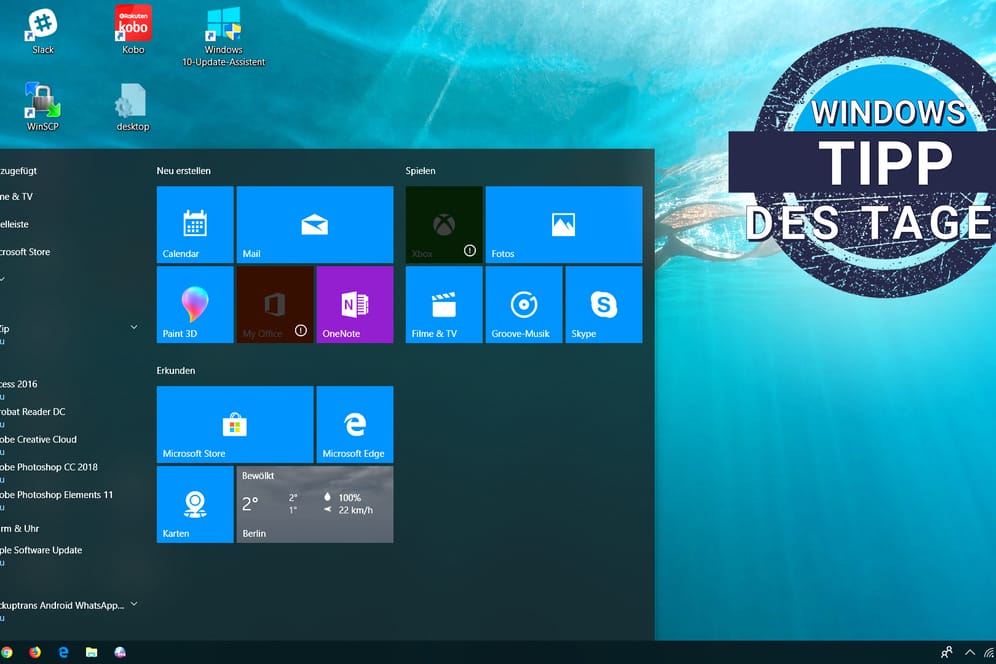Expand the Backuptrans Android WhatsApp folder
The height and width of the screenshot is (664, 996).
[134, 604]
